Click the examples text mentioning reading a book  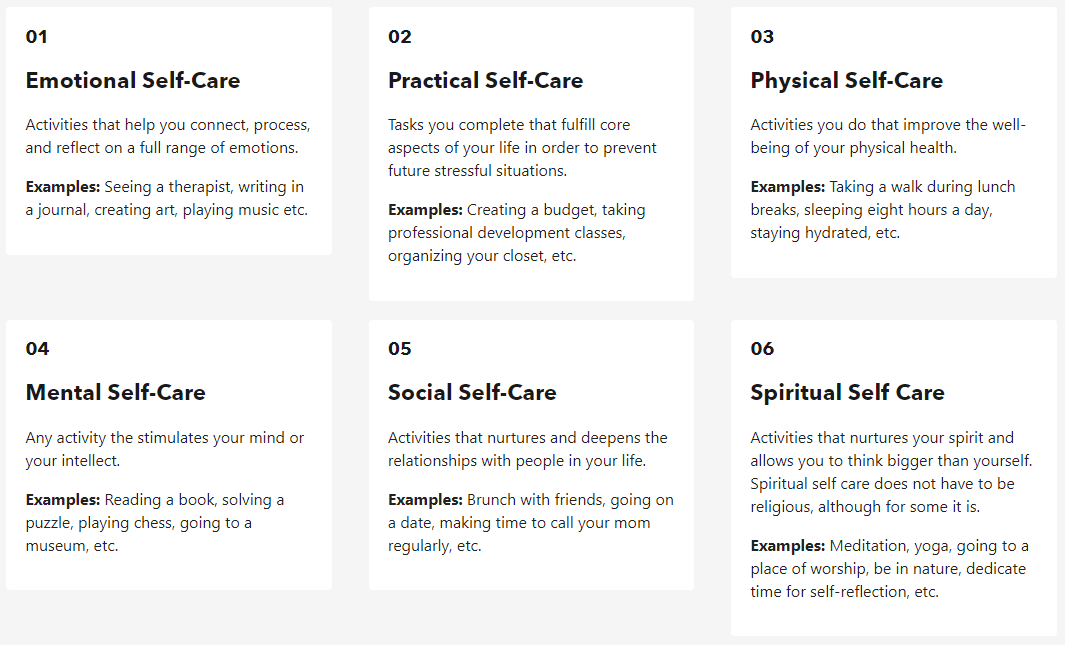[155, 523]
